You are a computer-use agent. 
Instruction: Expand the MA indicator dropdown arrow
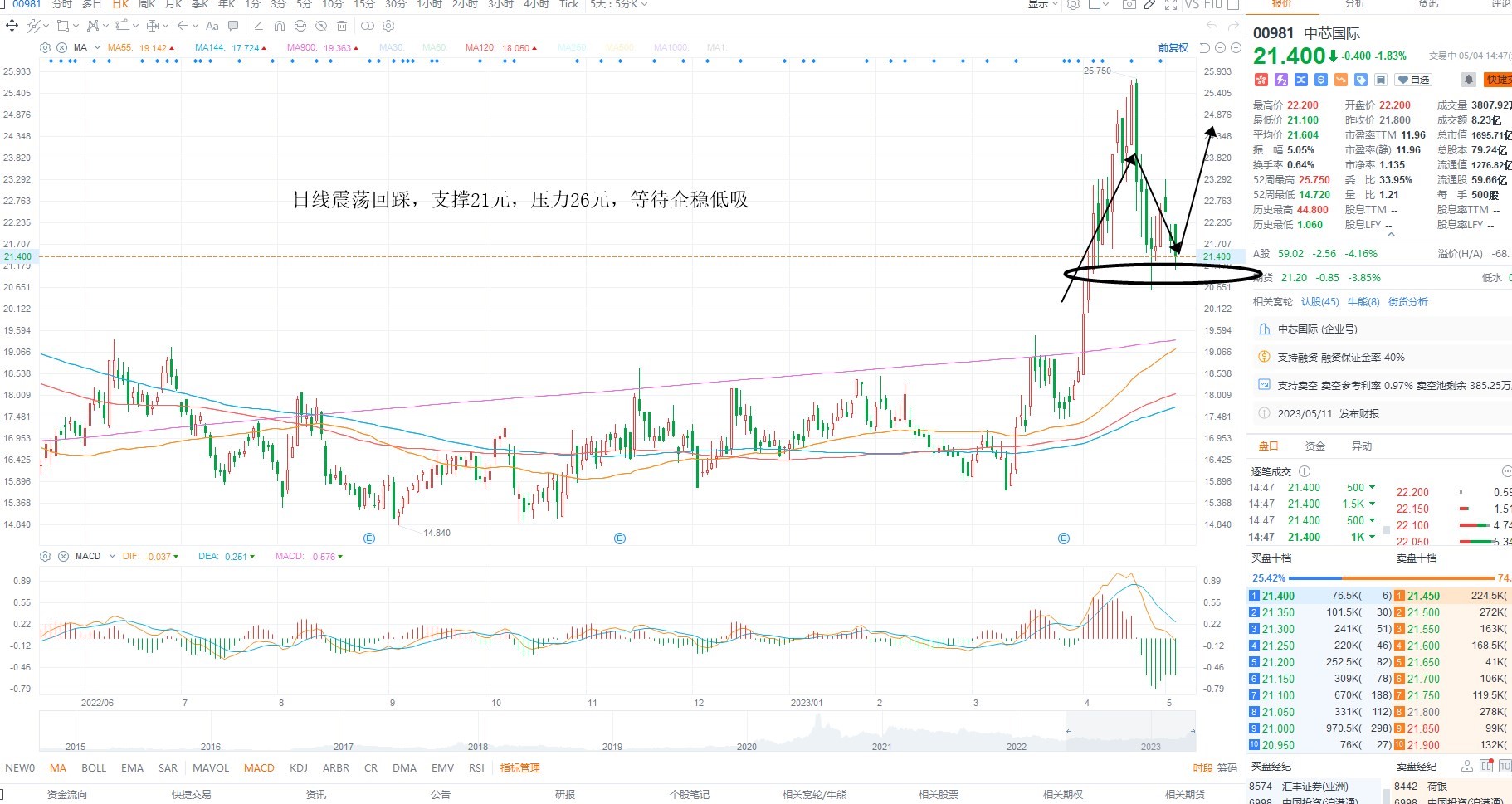coord(97,47)
